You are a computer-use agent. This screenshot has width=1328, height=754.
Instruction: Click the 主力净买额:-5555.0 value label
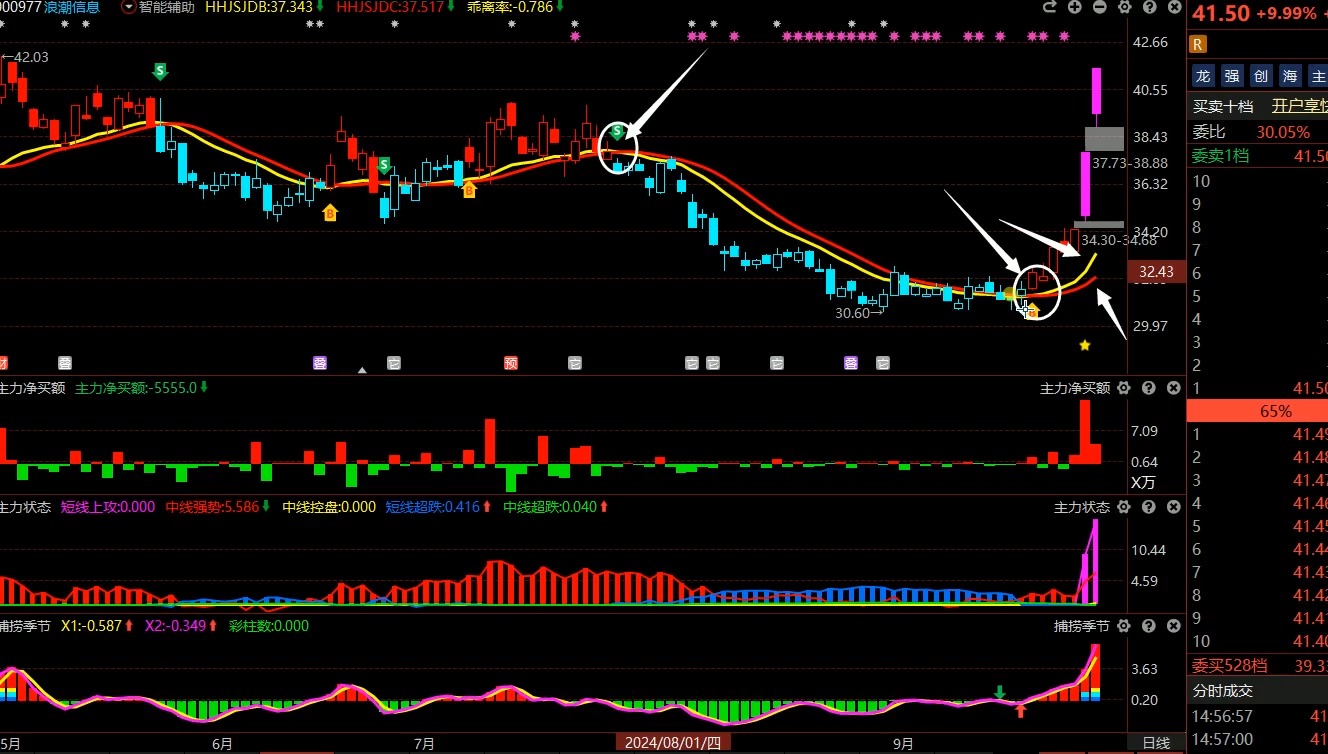pos(136,388)
